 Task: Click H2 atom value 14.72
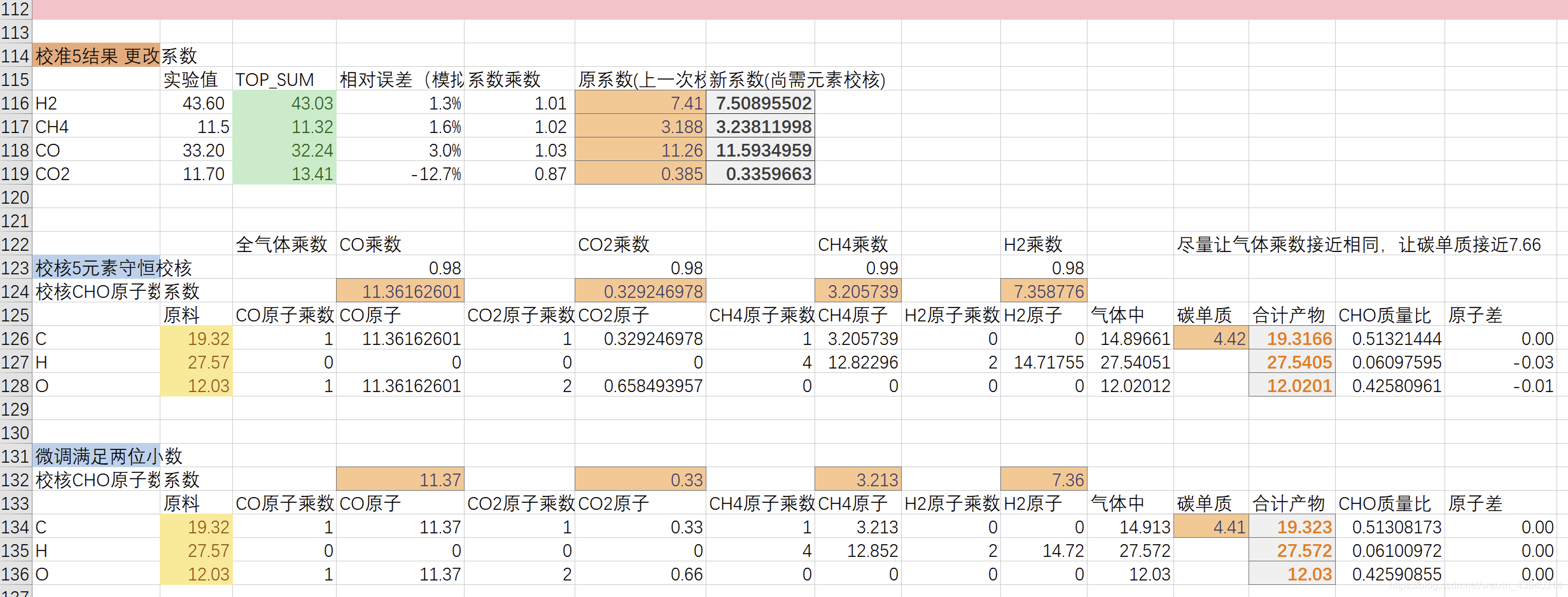click(x=1044, y=551)
